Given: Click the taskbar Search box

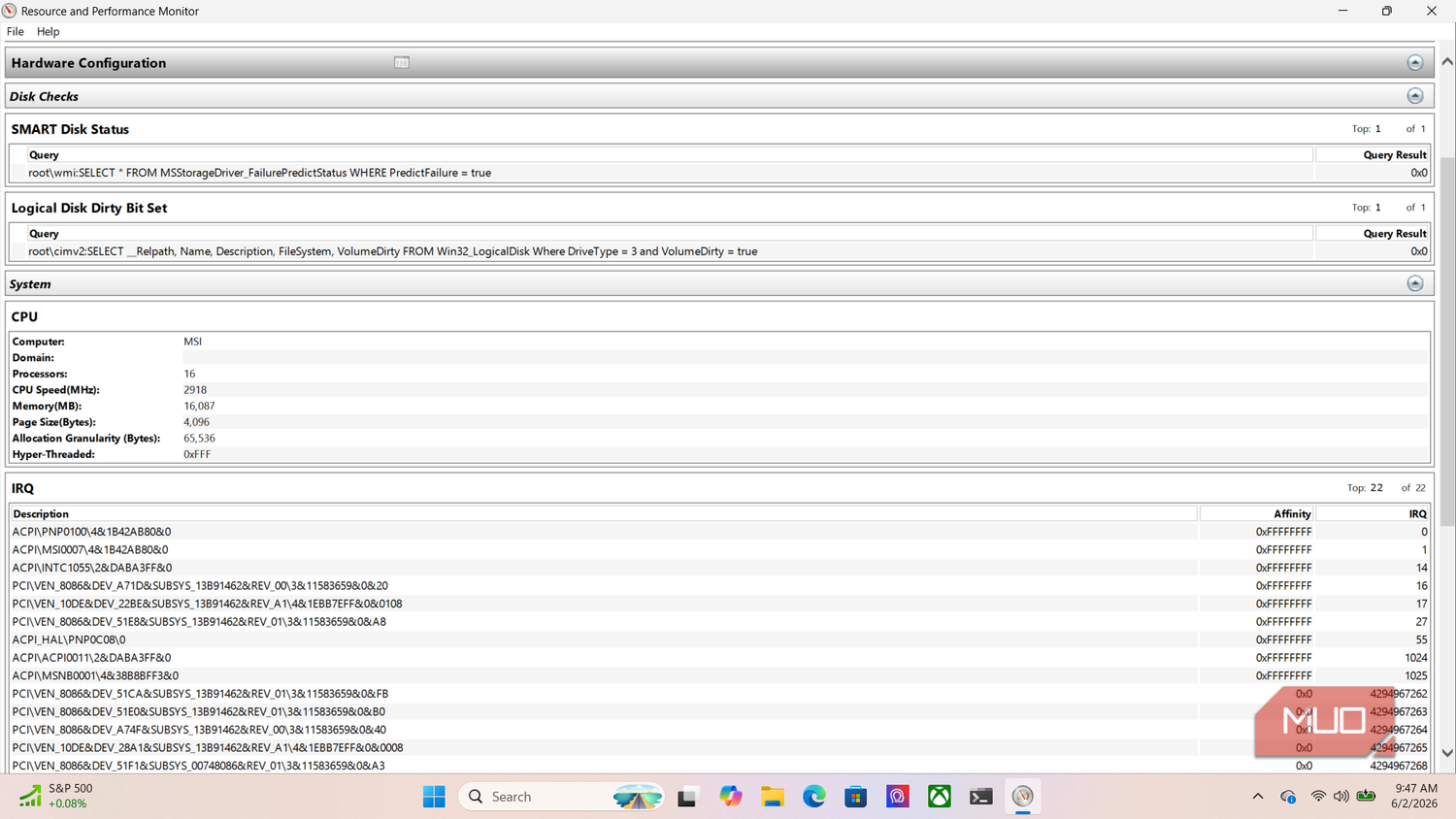Looking at the screenshot, I should click(x=561, y=797).
